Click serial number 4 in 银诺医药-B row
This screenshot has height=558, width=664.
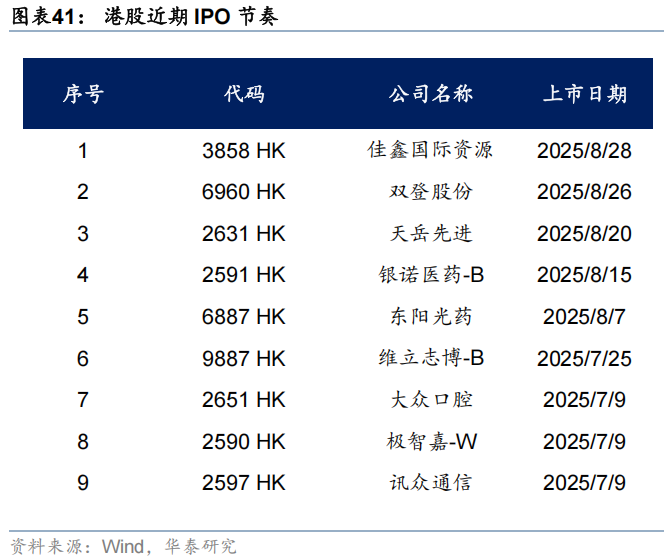coord(83,275)
